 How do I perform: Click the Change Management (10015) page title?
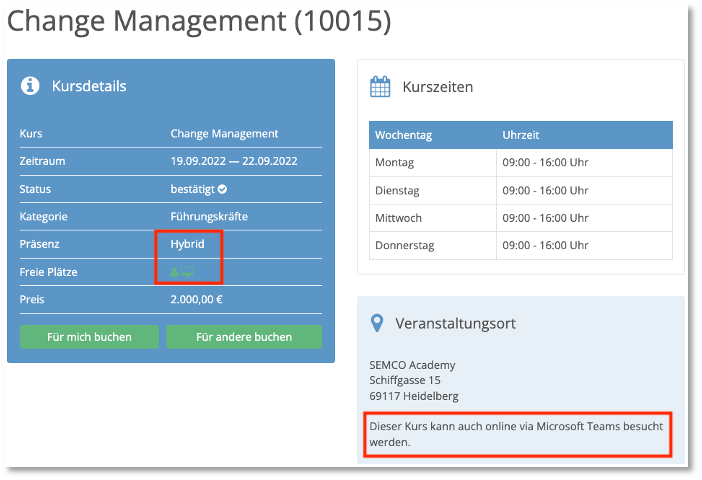[199, 21]
